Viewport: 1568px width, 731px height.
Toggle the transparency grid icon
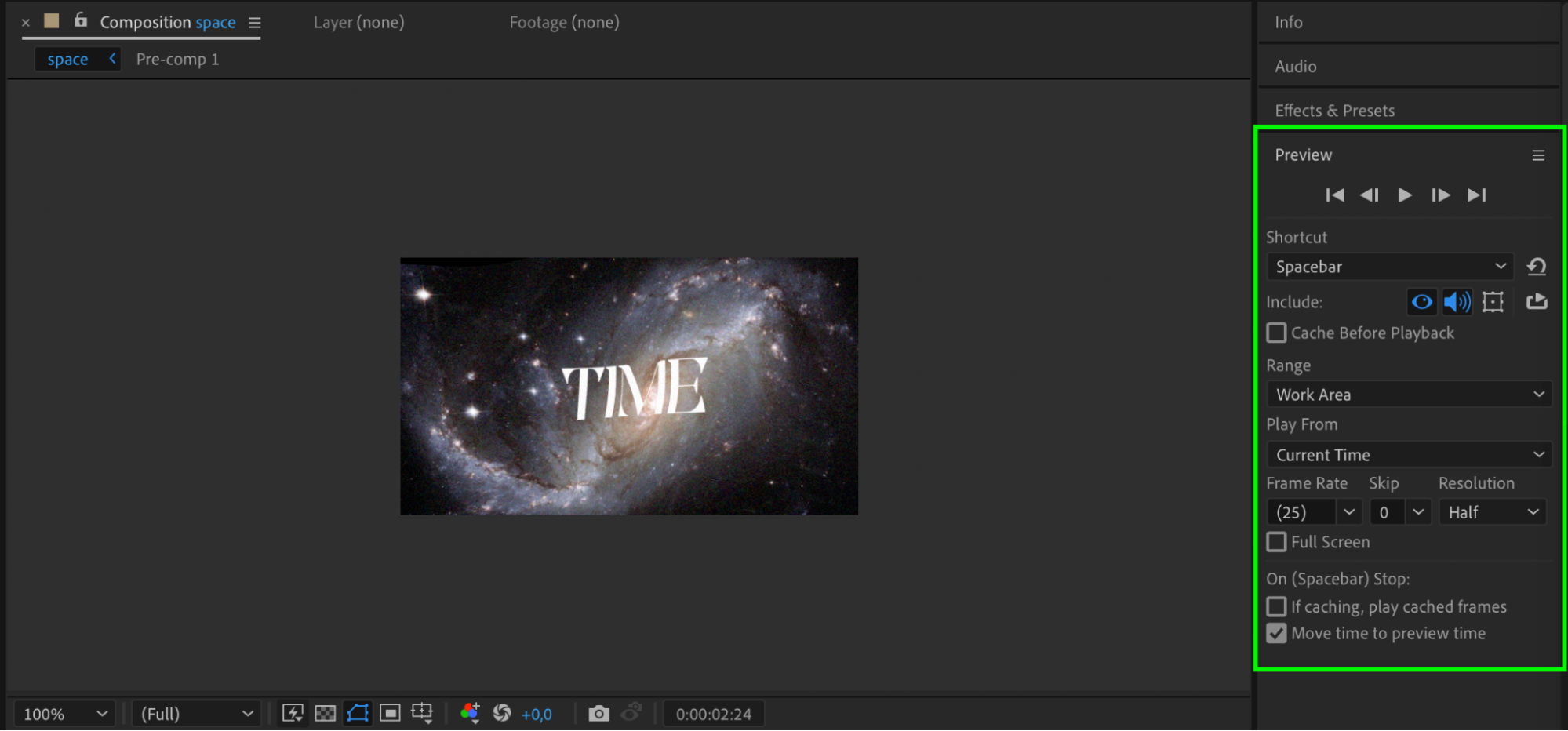(x=325, y=713)
